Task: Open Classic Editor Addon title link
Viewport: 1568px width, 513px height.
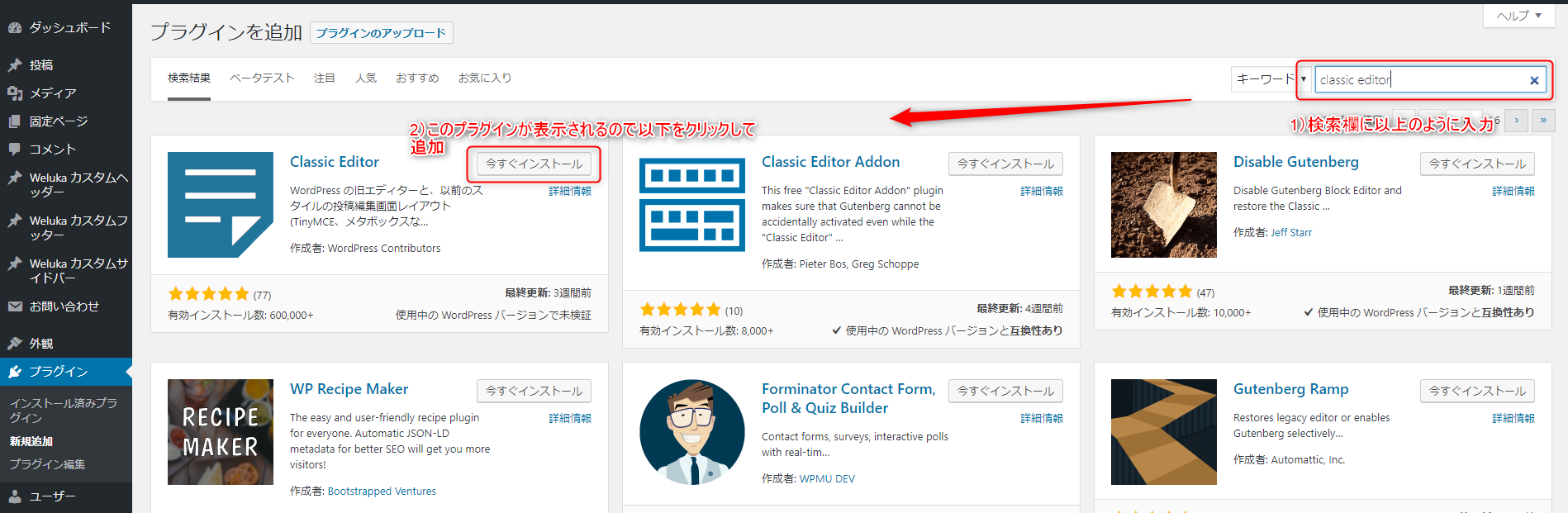Action: coord(831,162)
